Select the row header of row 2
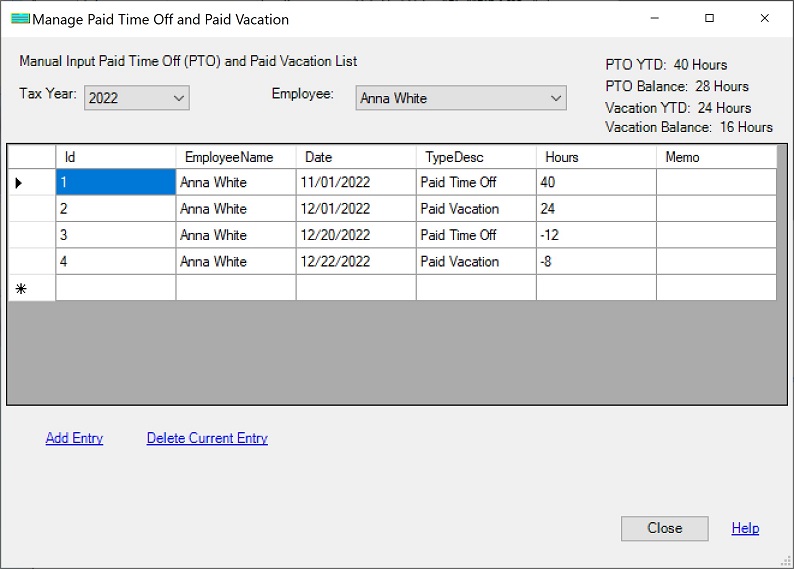The width and height of the screenshot is (794, 569). point(31,209)
